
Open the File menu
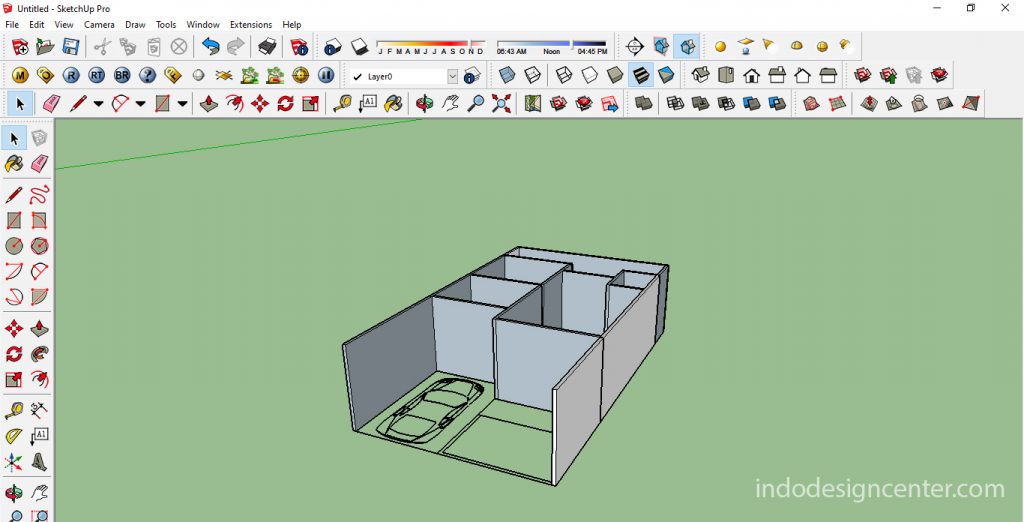12,24
